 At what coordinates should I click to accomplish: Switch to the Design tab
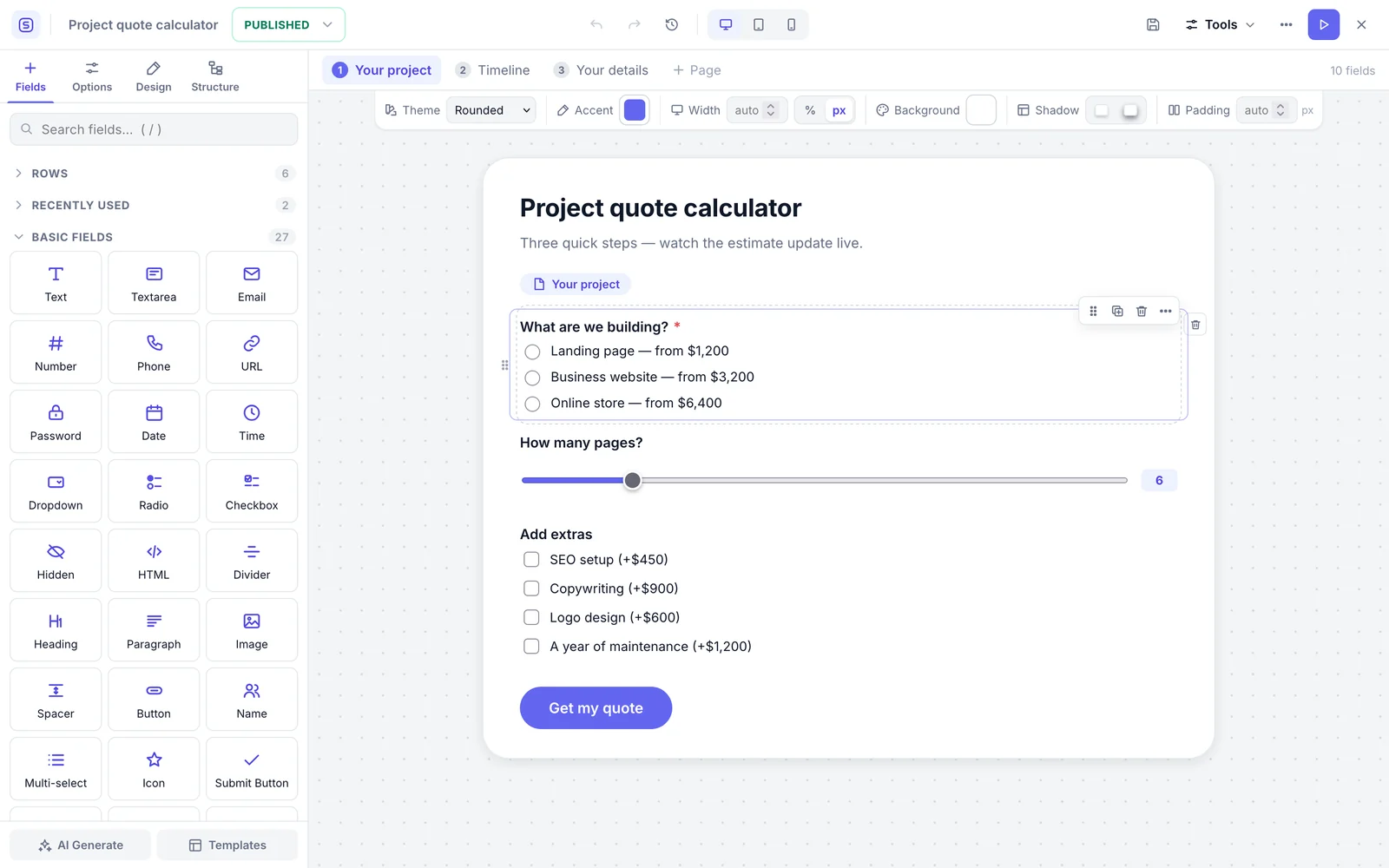(x=154, y=76)
